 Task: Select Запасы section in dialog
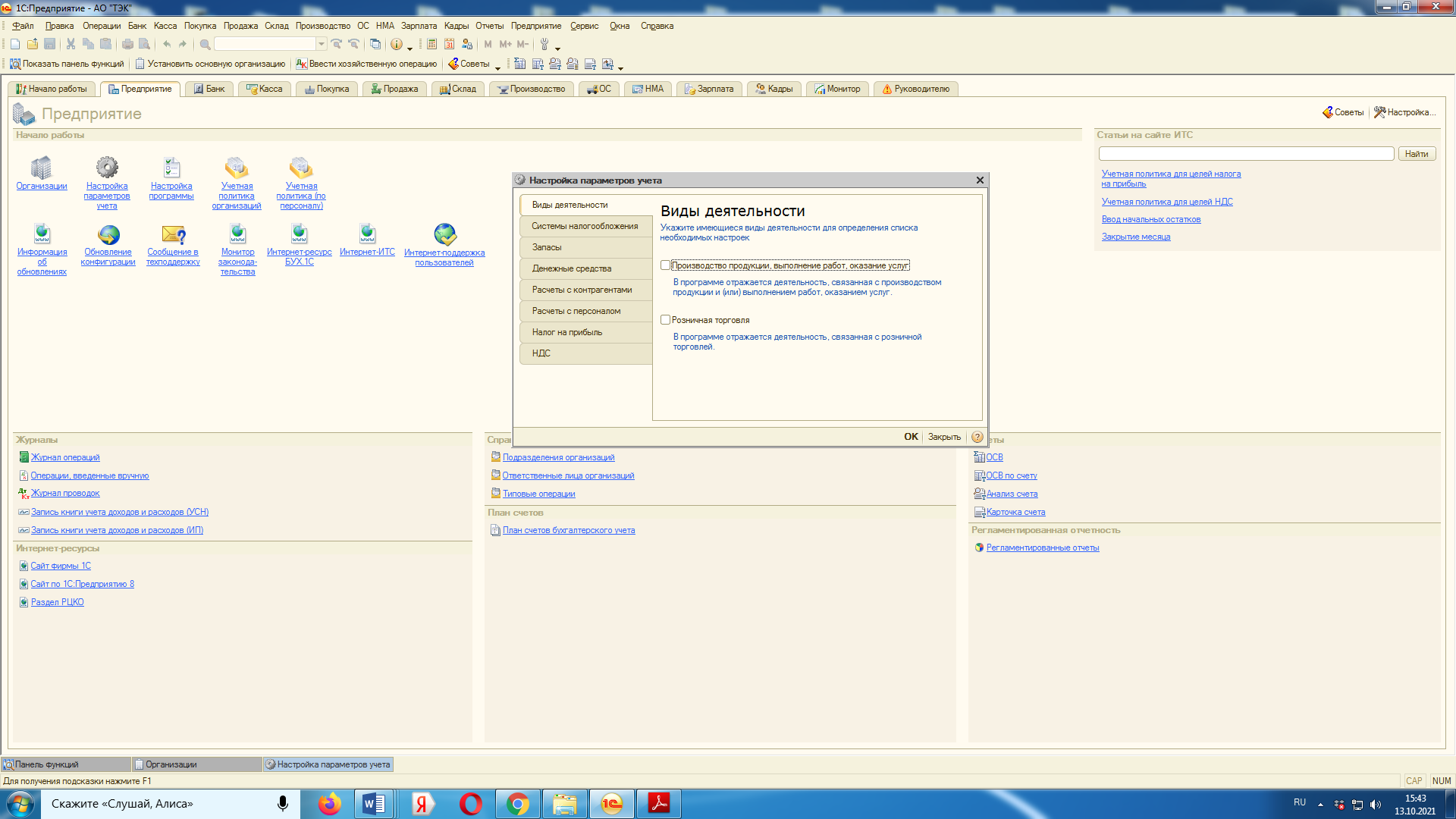point(585,247)
